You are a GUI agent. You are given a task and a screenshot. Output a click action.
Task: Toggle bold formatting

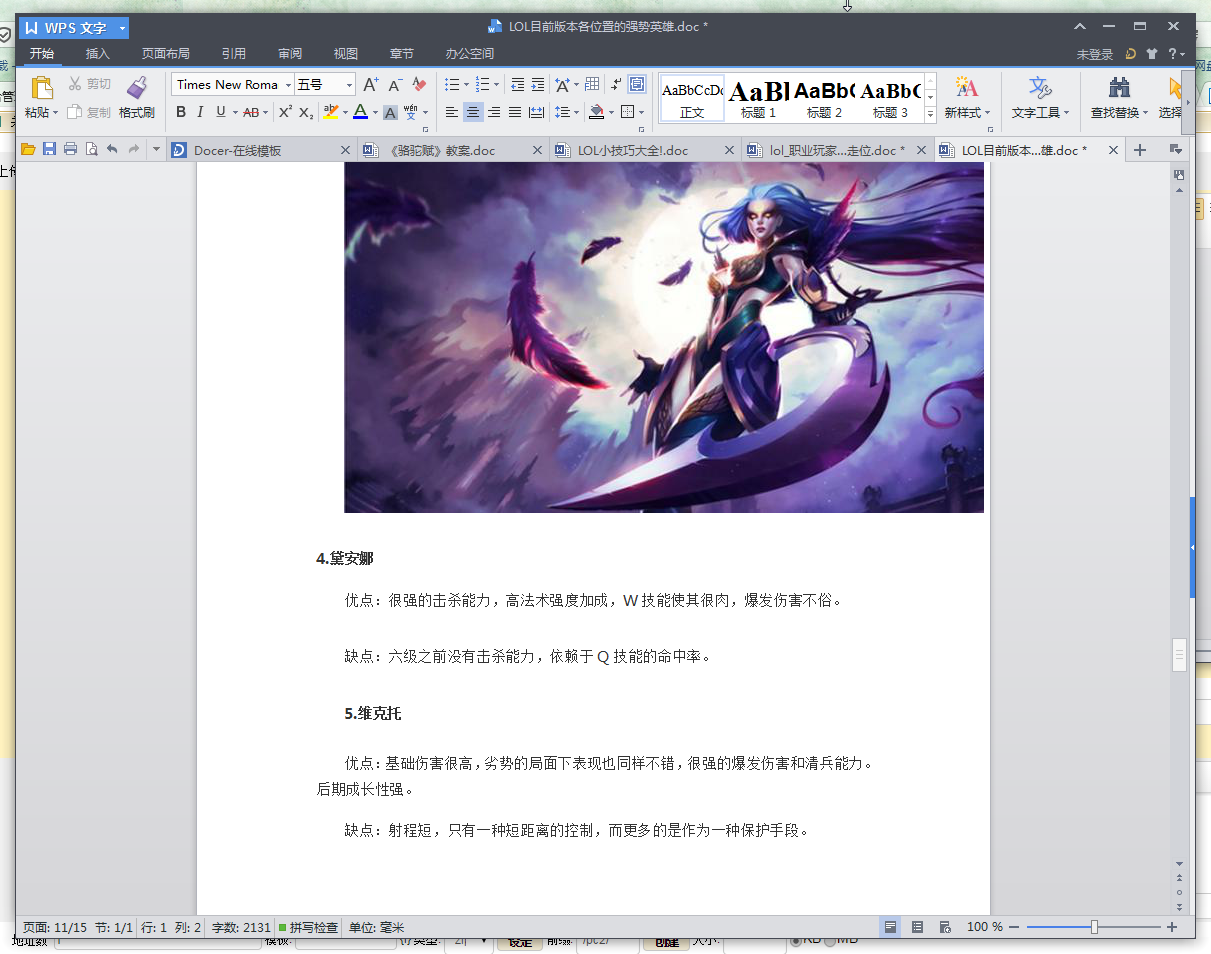[x=181, y=112]
